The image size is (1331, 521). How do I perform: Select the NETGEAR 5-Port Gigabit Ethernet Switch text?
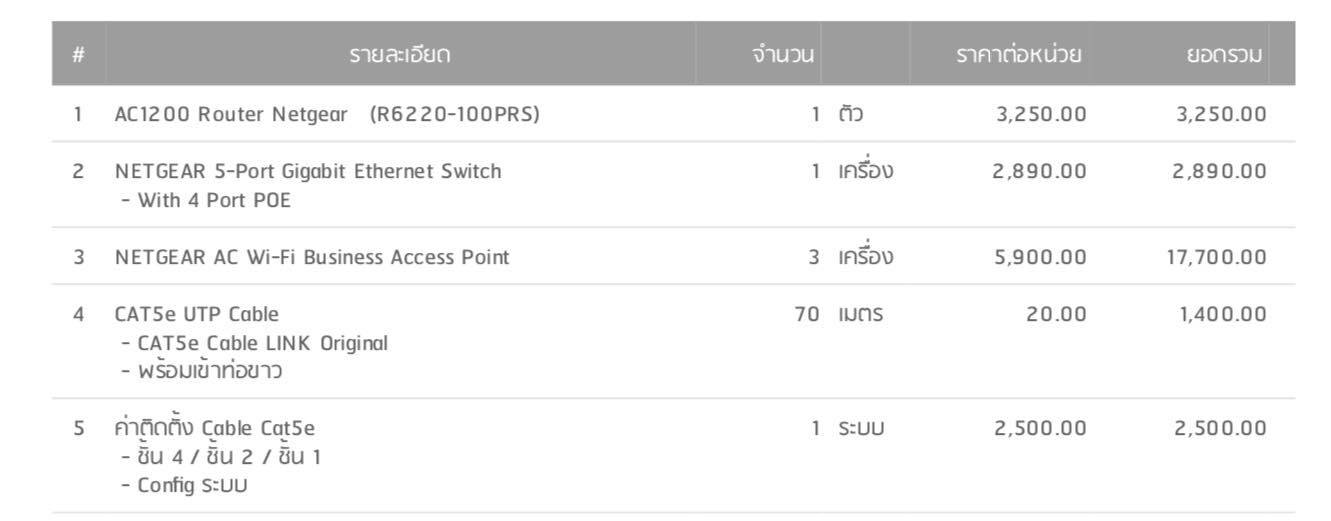coord(308,171)
